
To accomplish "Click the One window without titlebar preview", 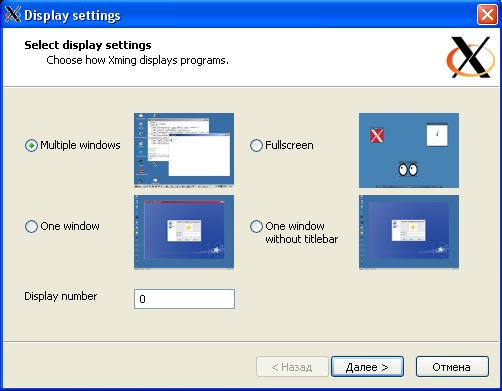I will pyautogui.click(x=409, y=232).
